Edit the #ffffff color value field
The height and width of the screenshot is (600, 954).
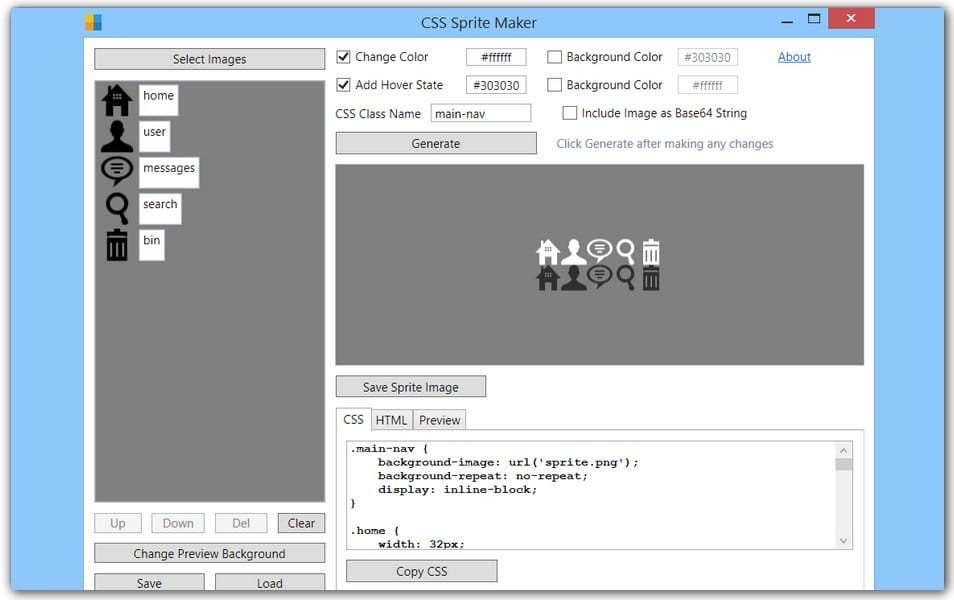point(496,56)
